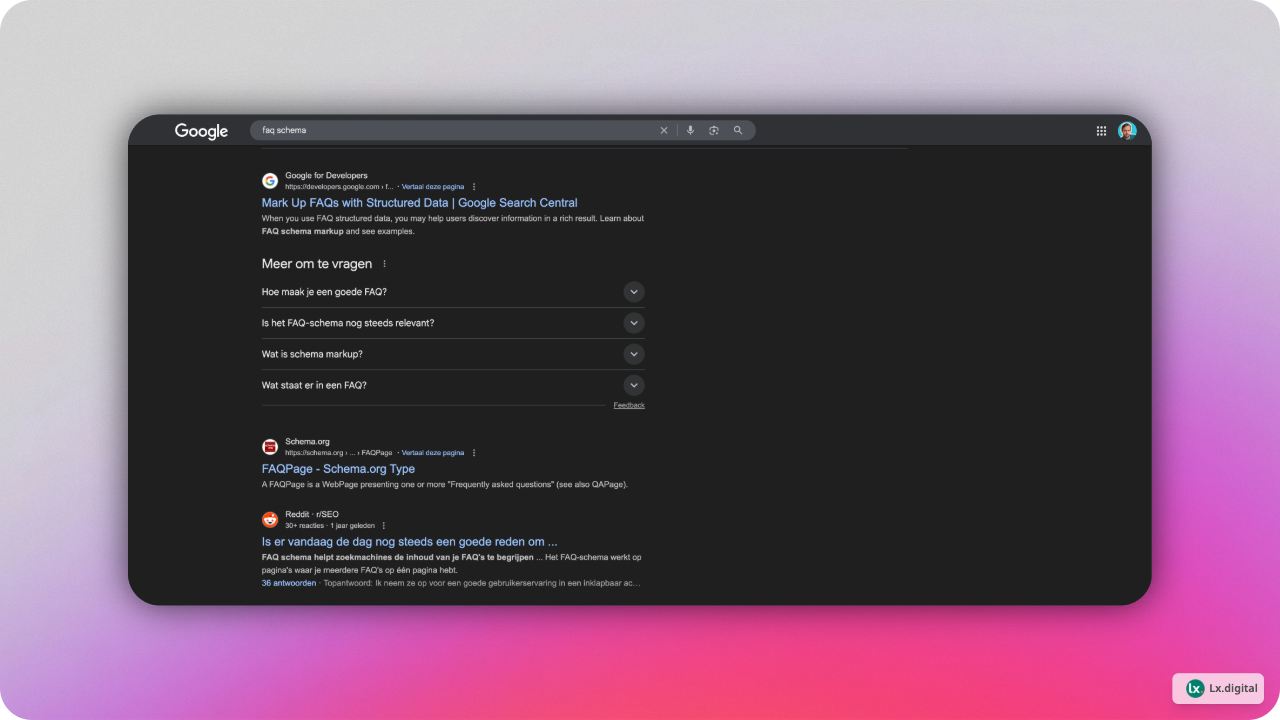Image resolution: width=1280 pixels, height=720 pixels.
Task: Open the "36 antwoorden" link
Action: (289, 583)
